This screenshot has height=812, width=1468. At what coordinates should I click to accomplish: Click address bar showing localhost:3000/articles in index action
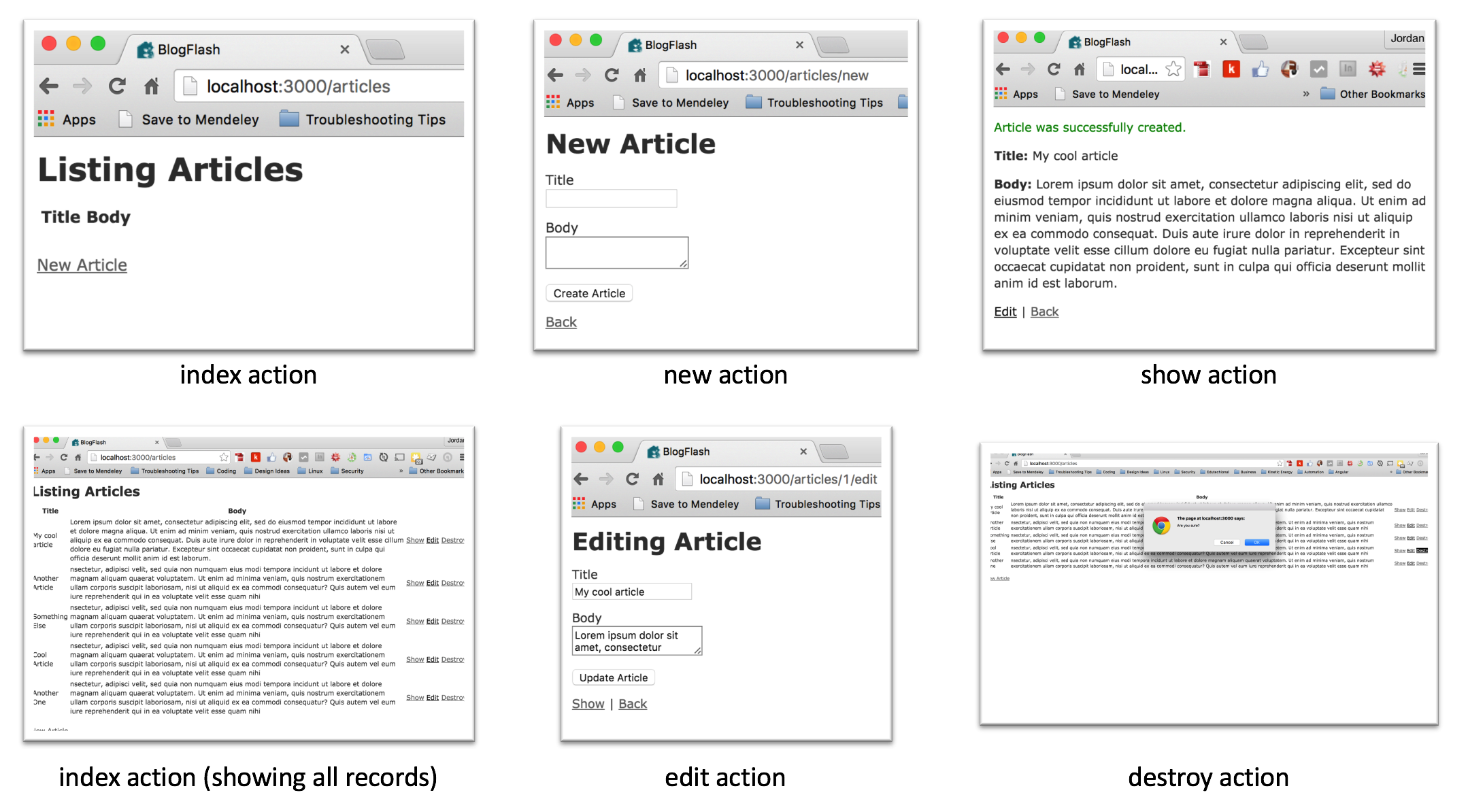(x=320, y=86)
